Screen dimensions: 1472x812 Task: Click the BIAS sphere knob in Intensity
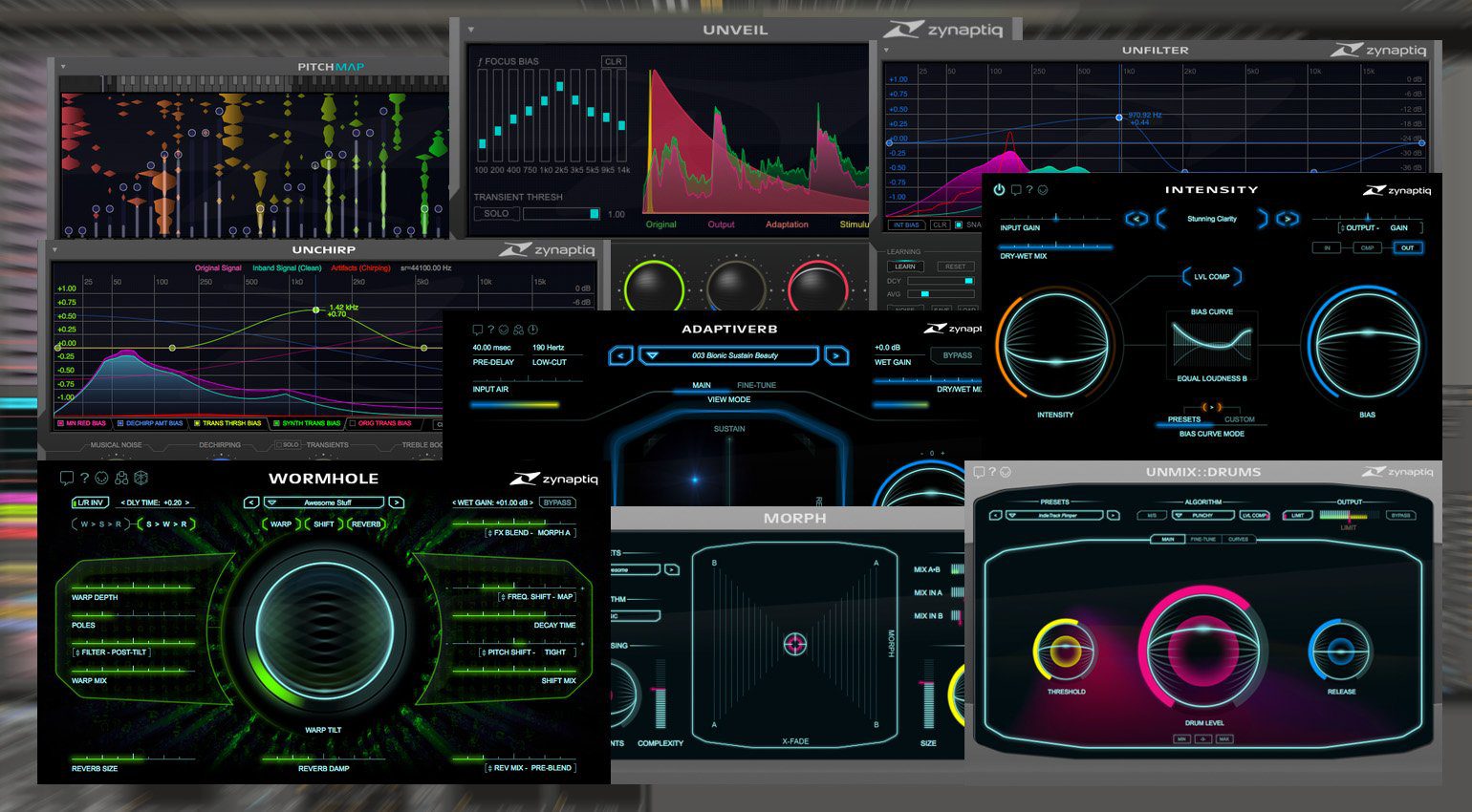(1368, 344)
